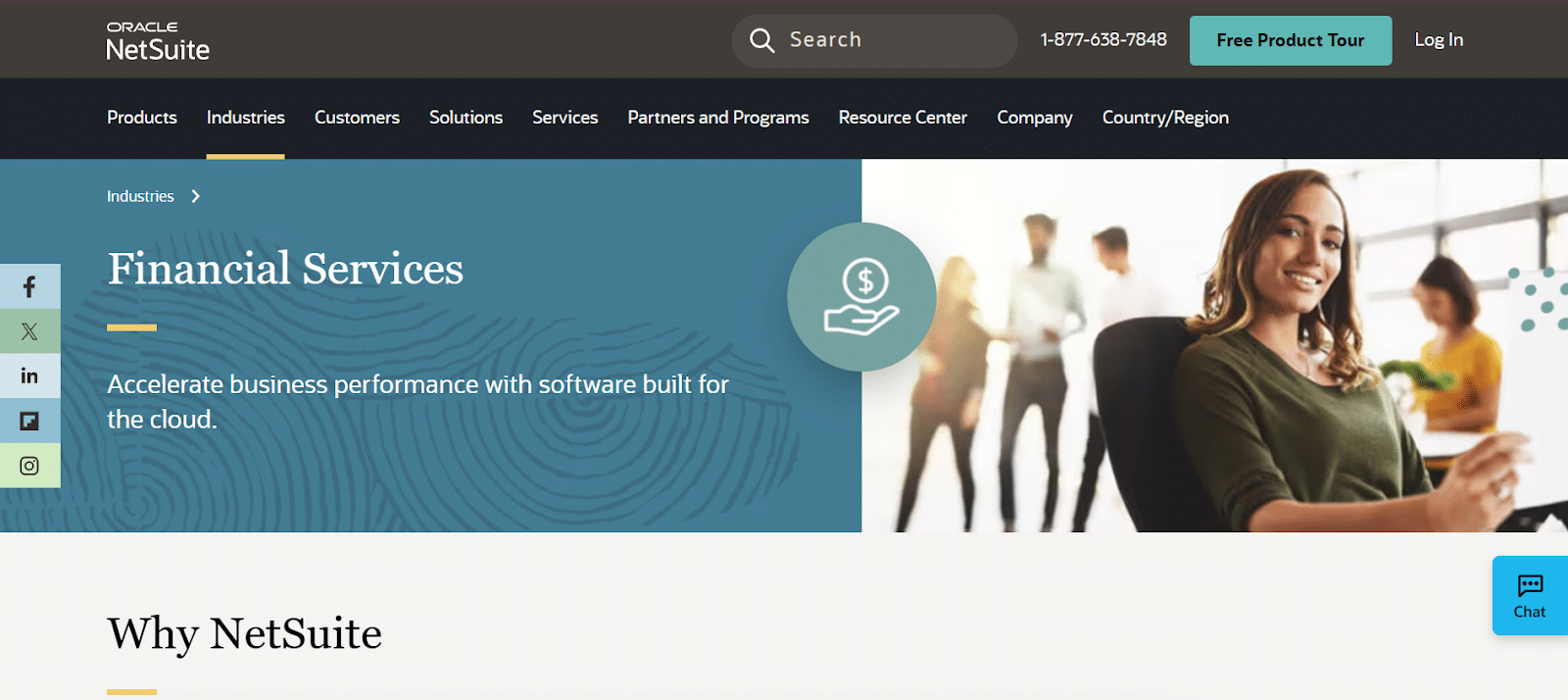This screenshot has width=1568, height=700.
Task: Share page via X (Twitter) icon
Action: click(x=29, y=331)
